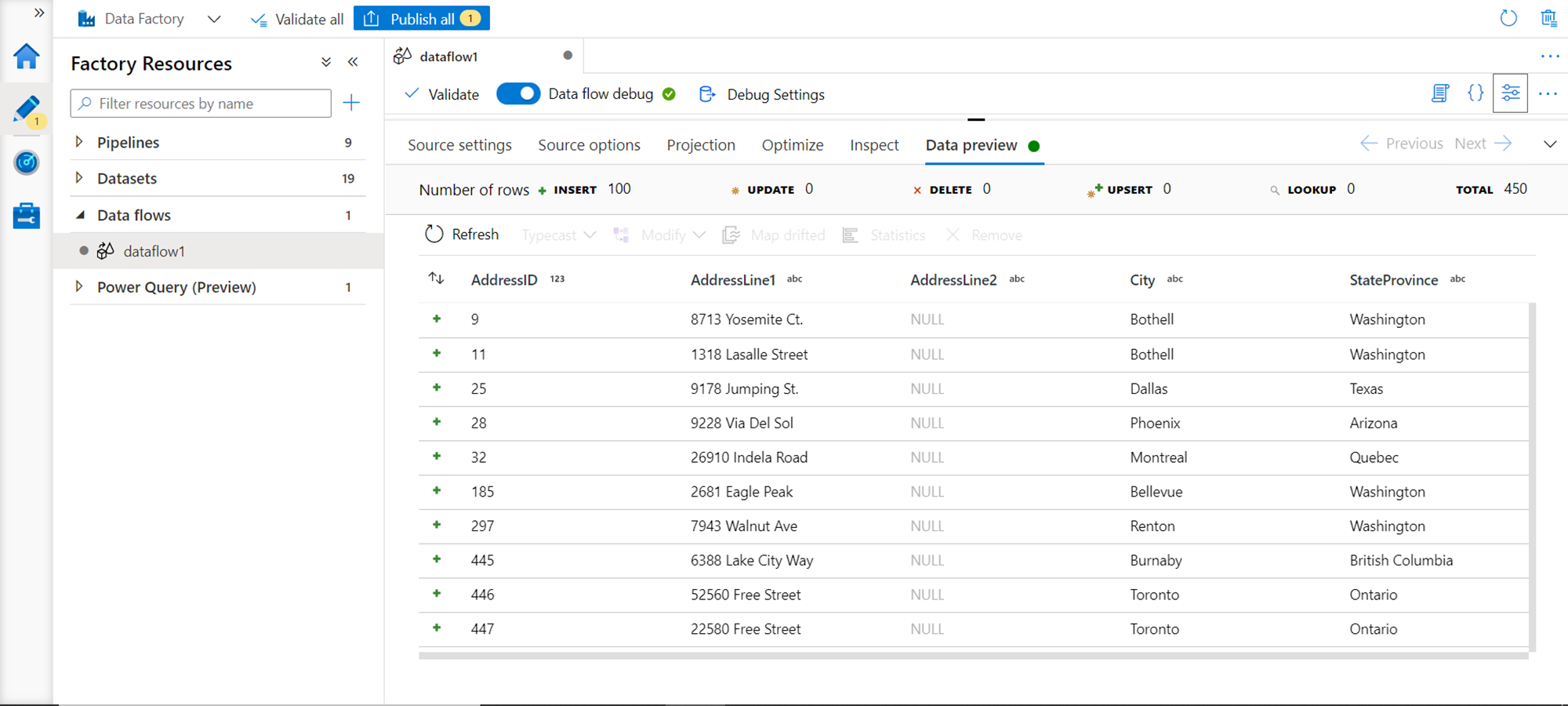Switch to the Source options tab
The height and width of the screenshot is (706, 1568).
click(x=589, y=145)
